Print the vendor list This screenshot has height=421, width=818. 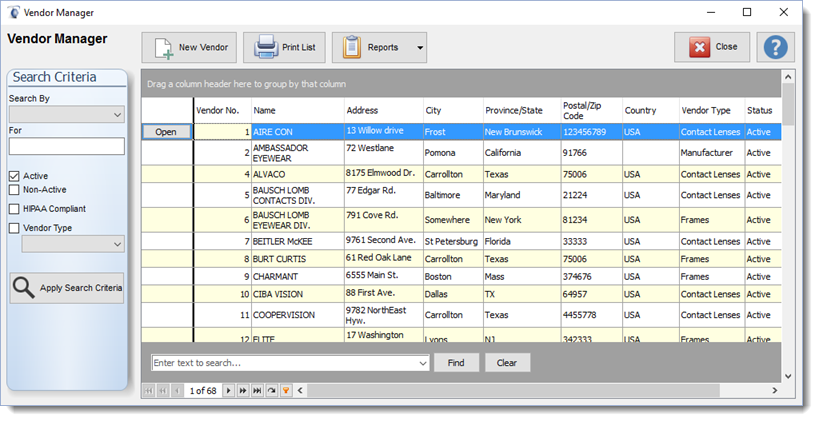(284, 47)
